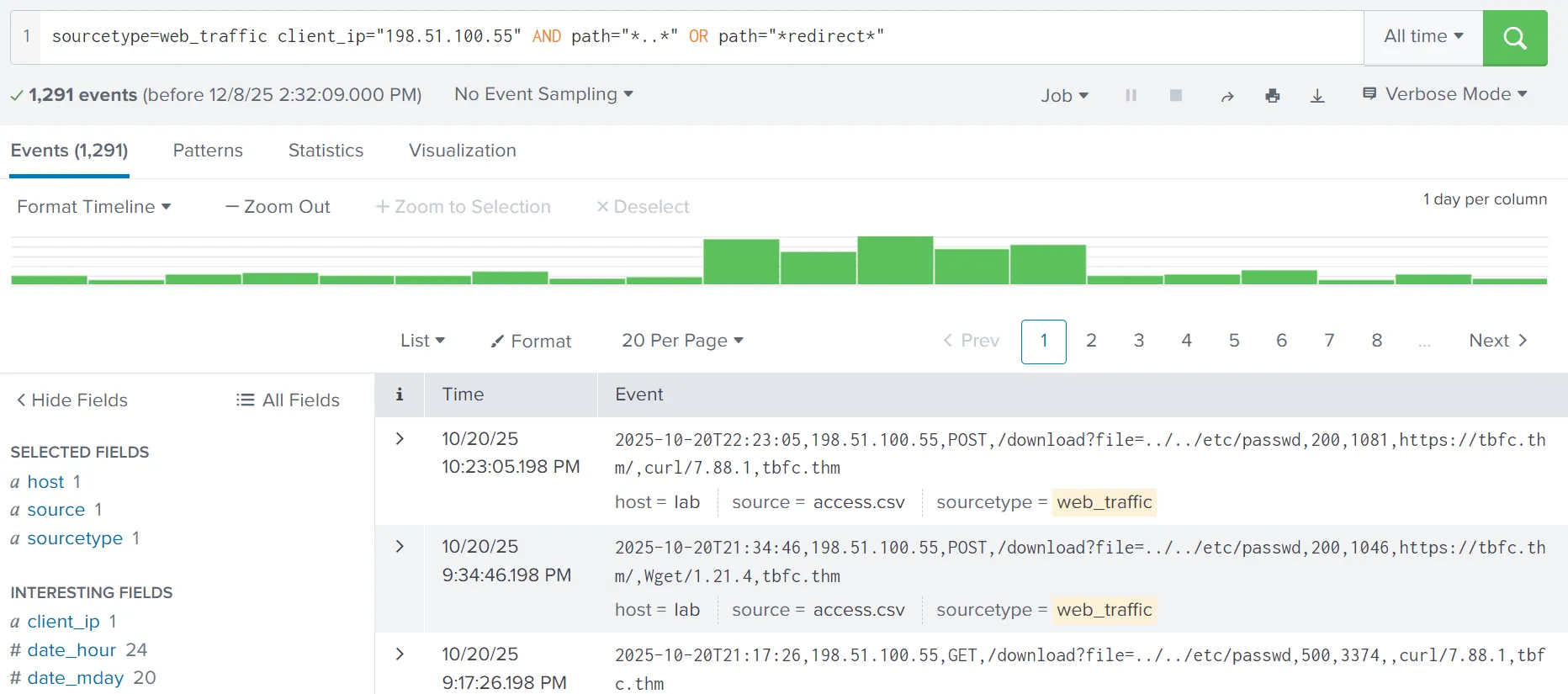The image size is (1568, 694).
Task: Open the date_mday interesting field
Action: (x=76, y=678)
